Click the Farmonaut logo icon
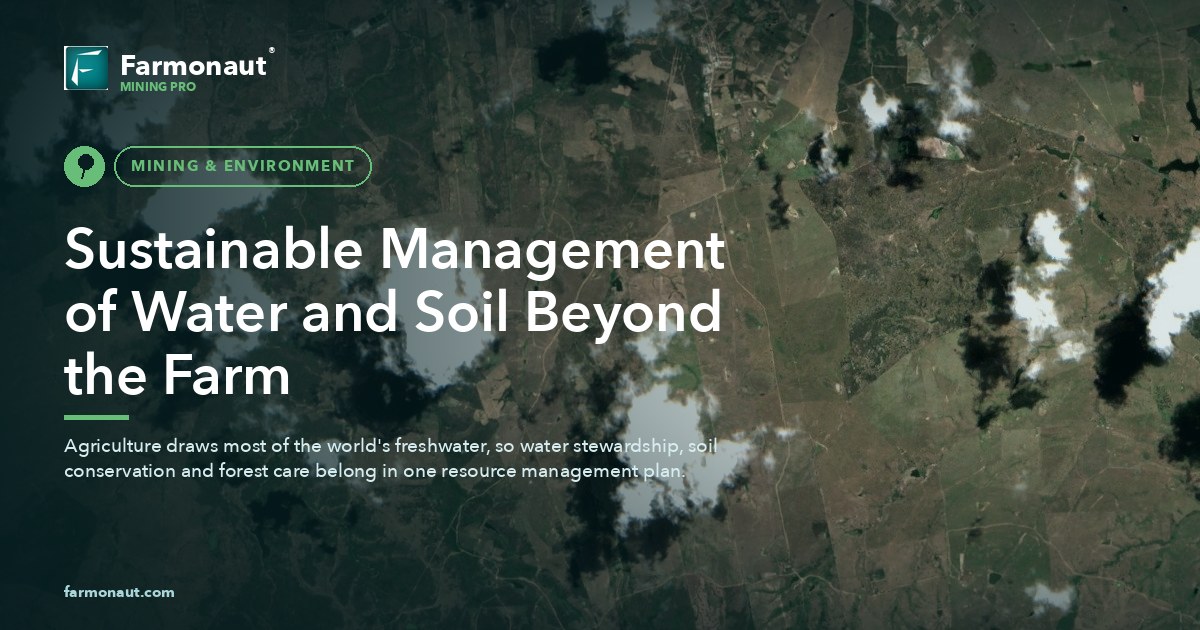Screen dimensions: 1200x630 [86, 68]
